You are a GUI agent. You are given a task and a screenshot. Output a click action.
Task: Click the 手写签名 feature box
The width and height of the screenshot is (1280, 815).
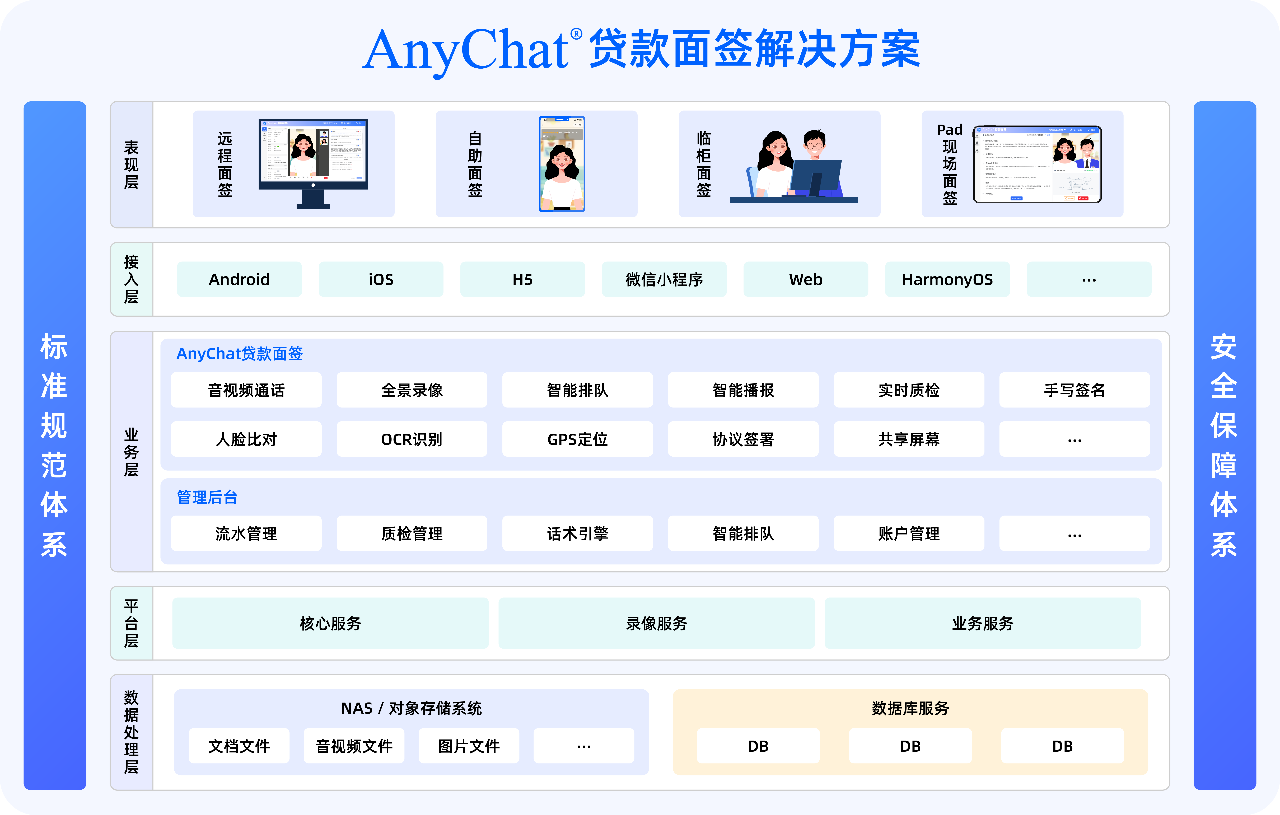[x=1074, y=390]
